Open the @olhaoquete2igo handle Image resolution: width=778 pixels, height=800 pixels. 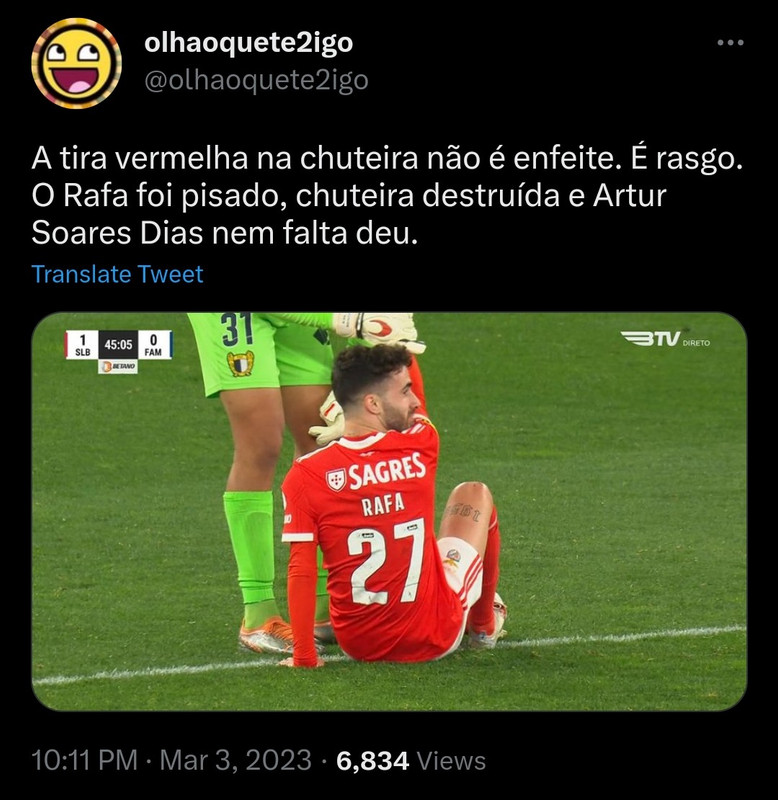256,81
